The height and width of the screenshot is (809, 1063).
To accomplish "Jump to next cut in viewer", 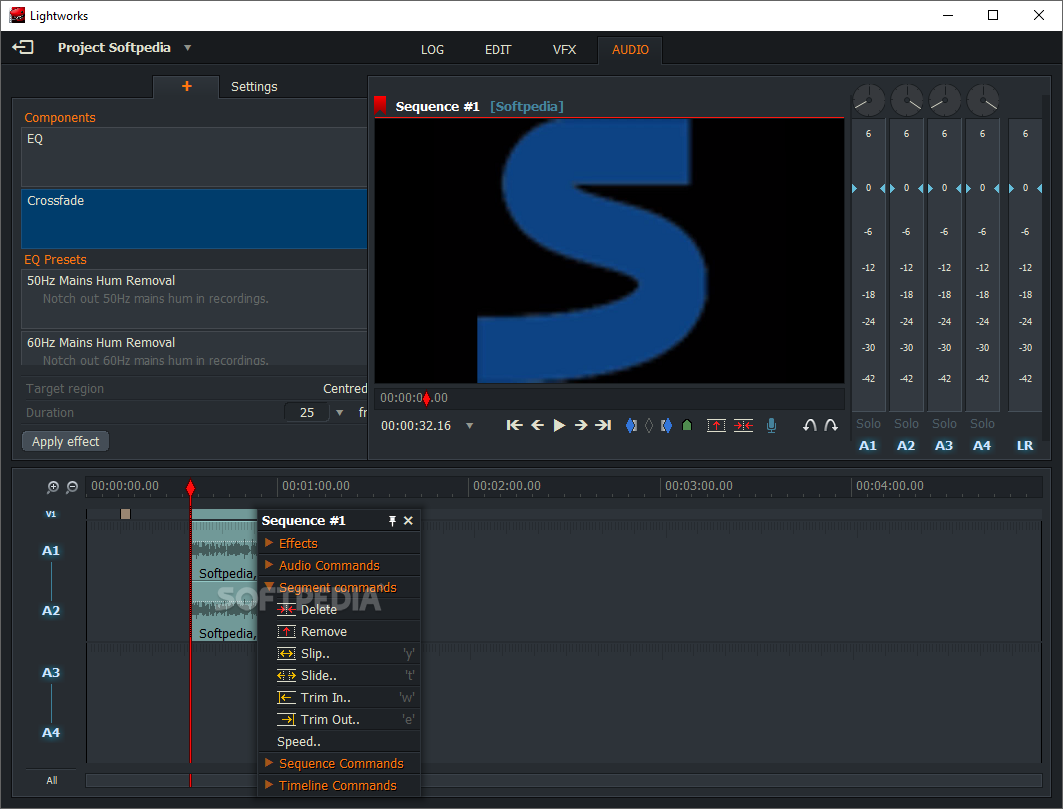I will pyautogui.click(x=603, y=425).
